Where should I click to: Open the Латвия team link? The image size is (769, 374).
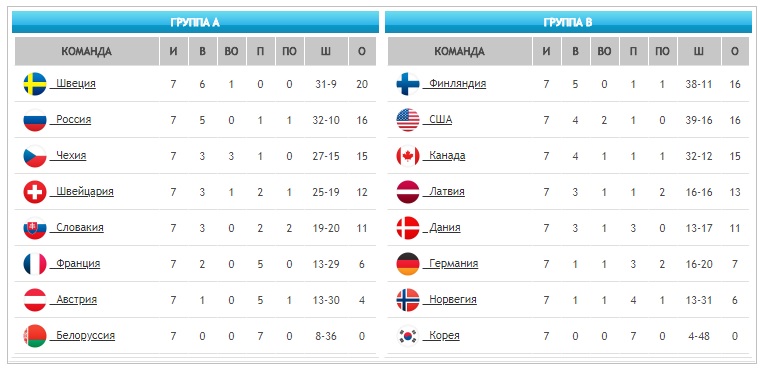[x=444, y=192]
